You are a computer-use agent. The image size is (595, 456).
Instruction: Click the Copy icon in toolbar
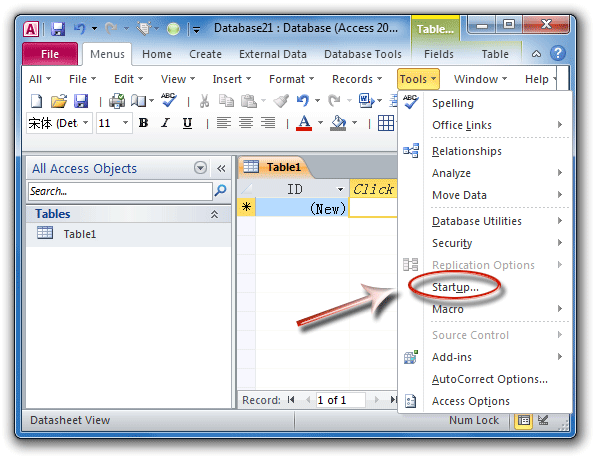point(226,101)
